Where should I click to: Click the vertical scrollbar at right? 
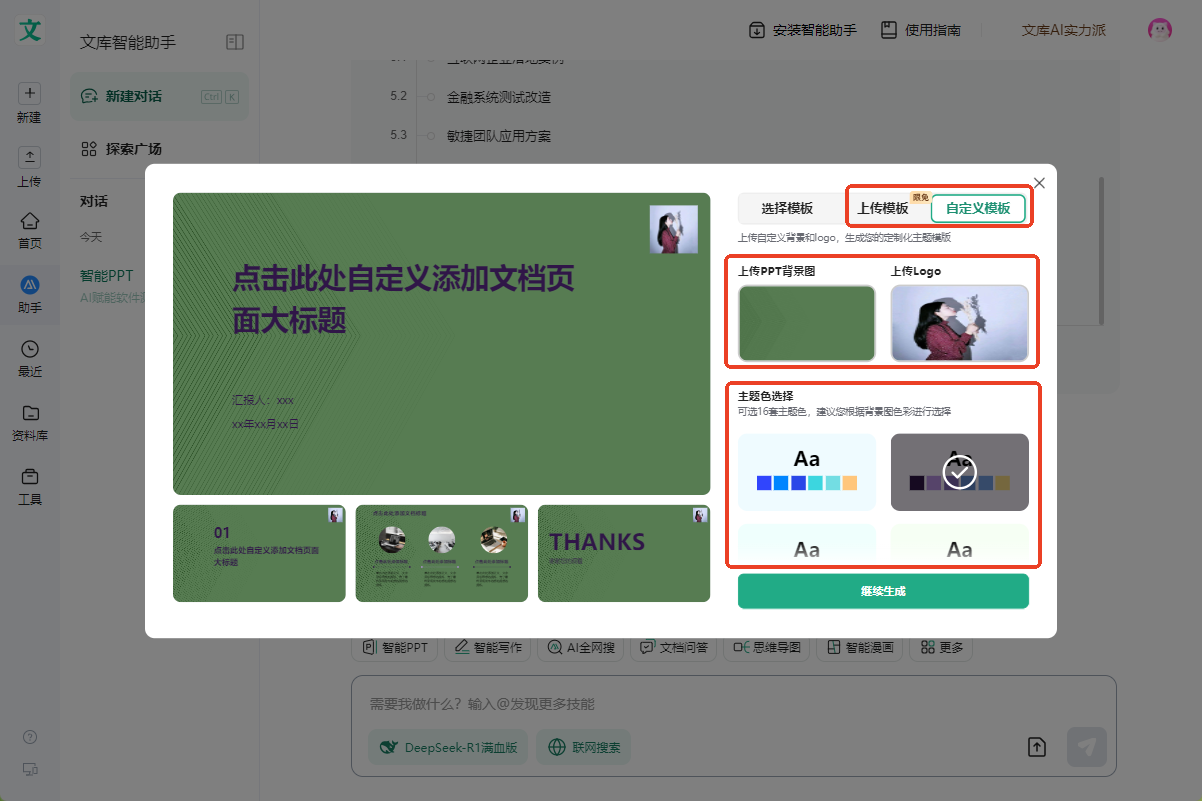(x=1102, y=250)
